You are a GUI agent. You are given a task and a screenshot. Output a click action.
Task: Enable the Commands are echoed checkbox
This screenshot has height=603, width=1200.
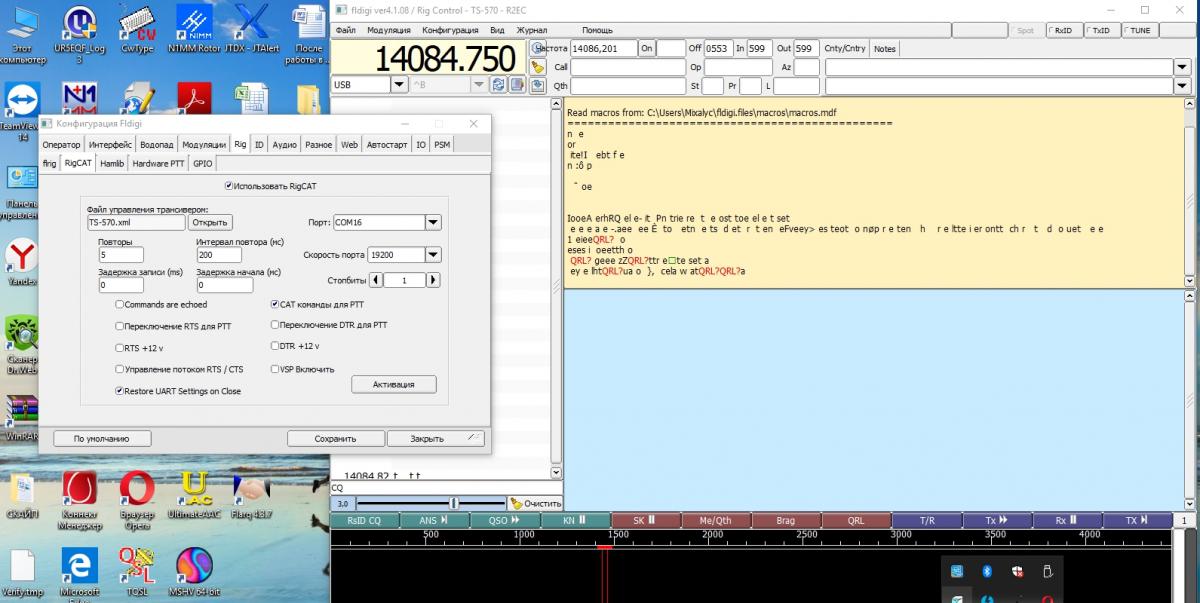pyautogui.click(x=120, y=304)
